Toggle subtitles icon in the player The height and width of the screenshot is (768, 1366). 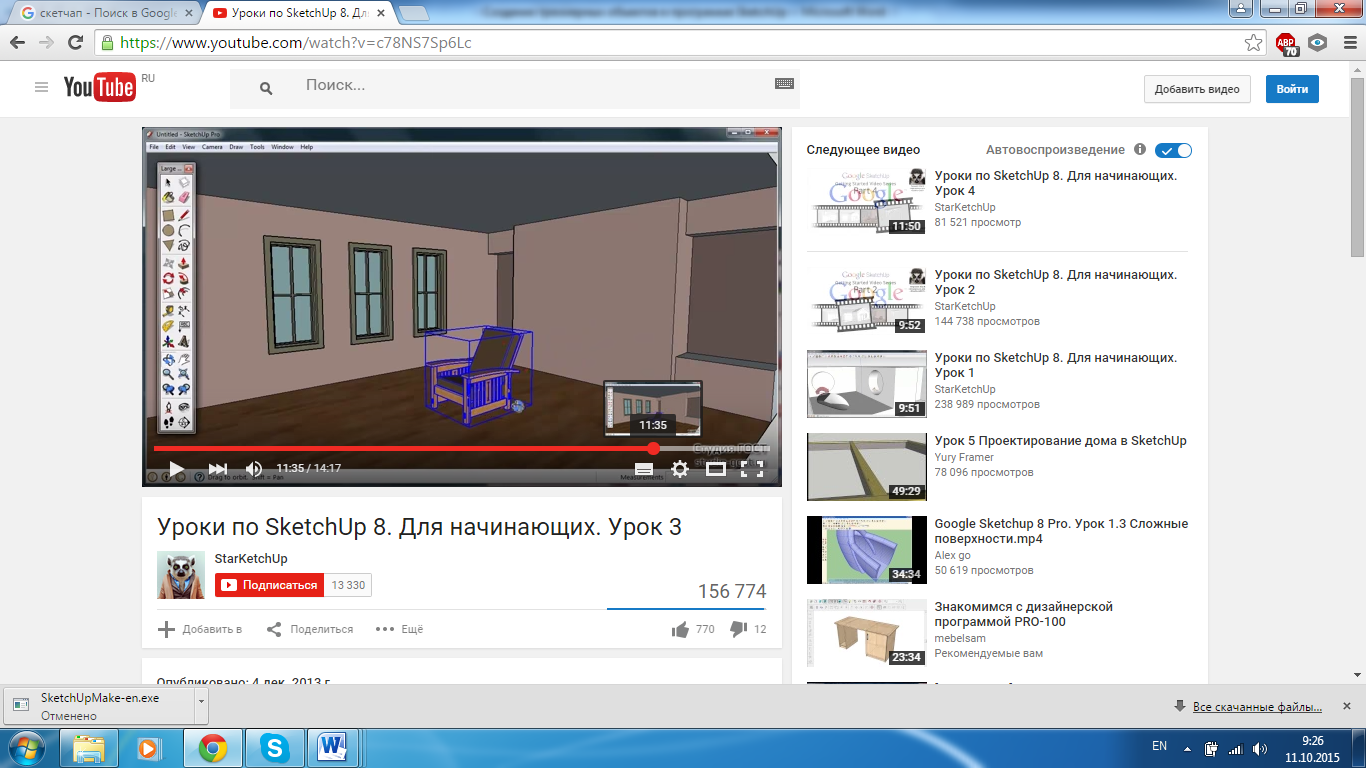pyautogui.click(x=644, y=468)
